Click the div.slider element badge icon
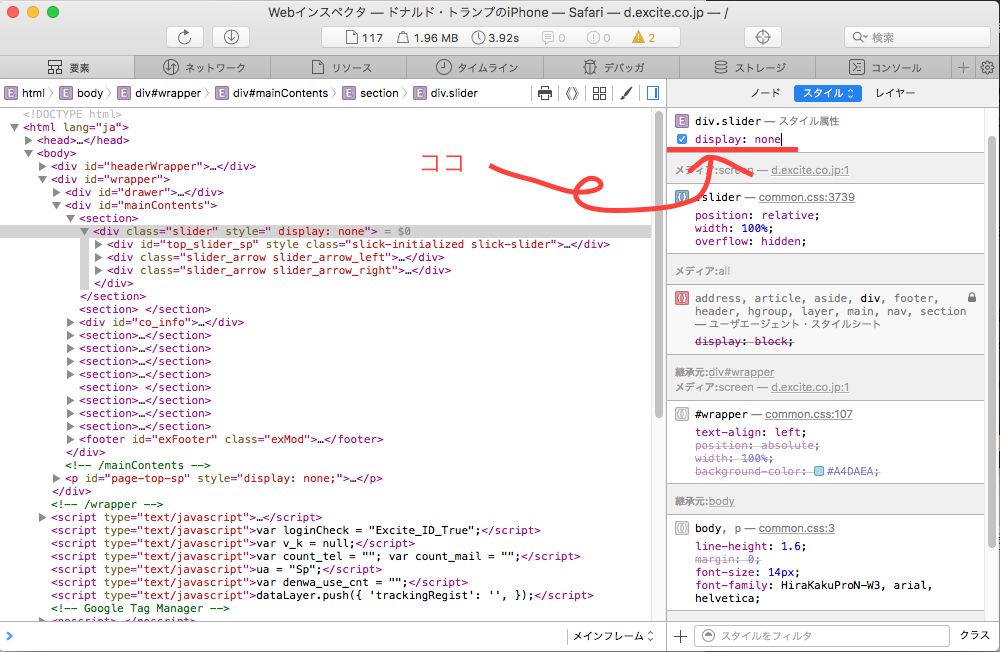1000x652 pixels. [x=682, y=121]
